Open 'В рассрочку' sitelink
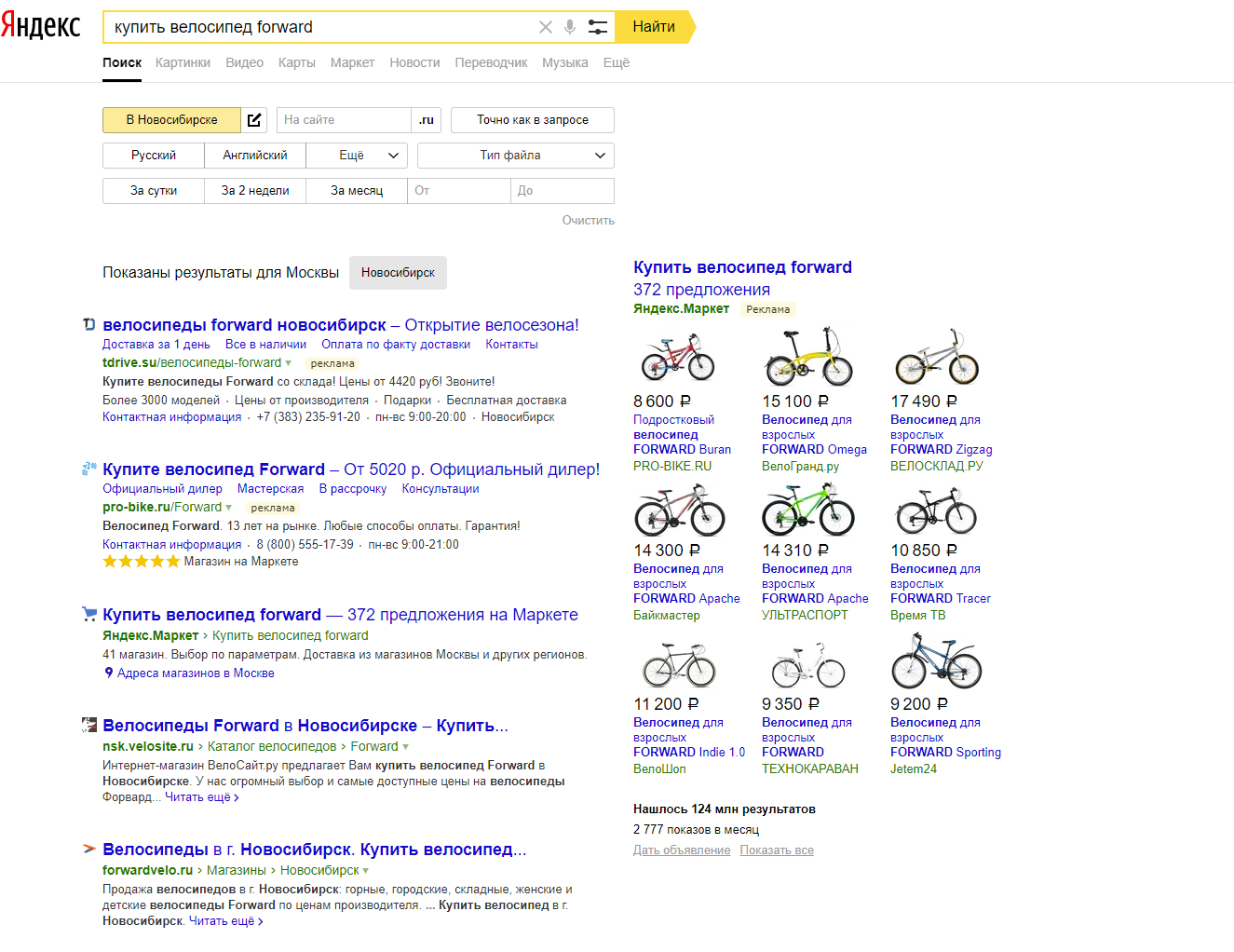Screen dimensions: 1234x952 click(353, 489)
